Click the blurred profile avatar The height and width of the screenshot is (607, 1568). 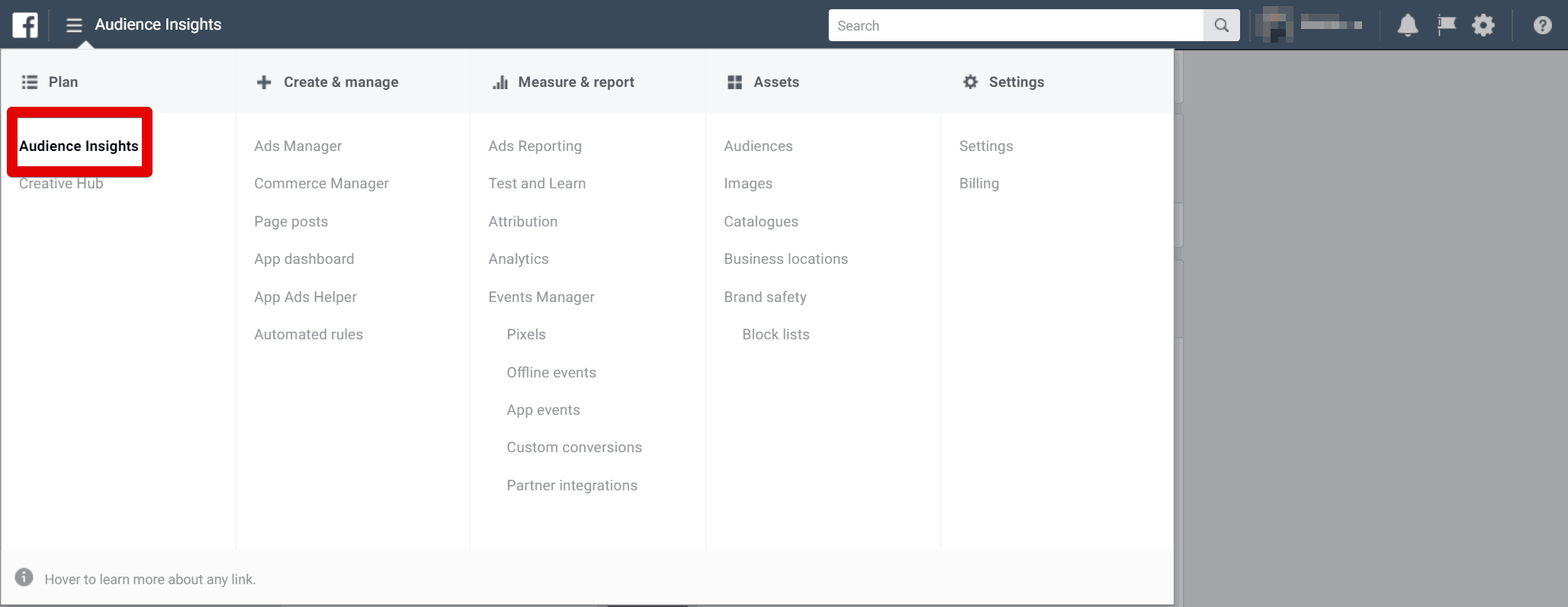click(1274, 25)
